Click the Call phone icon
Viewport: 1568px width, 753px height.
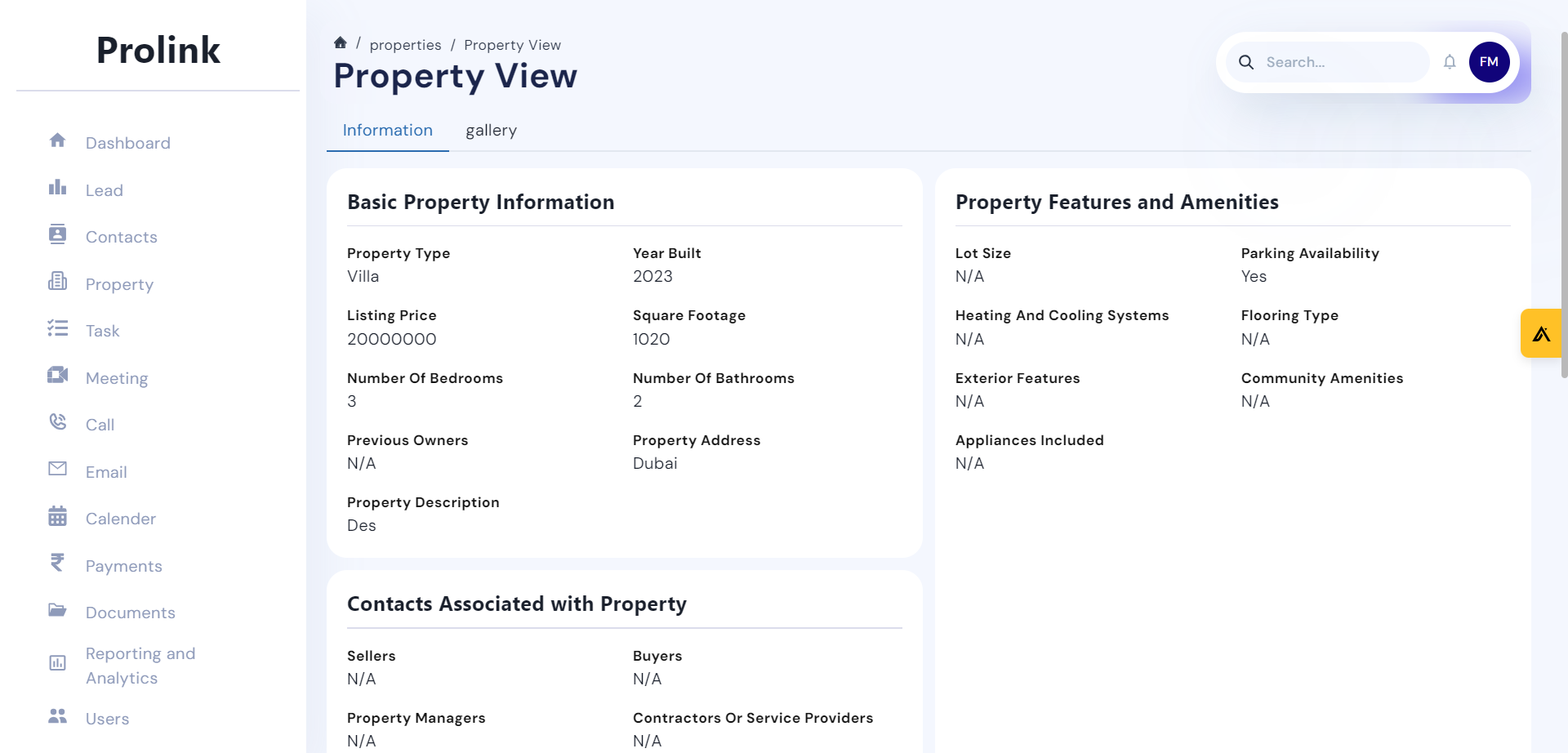click(57, 421)
